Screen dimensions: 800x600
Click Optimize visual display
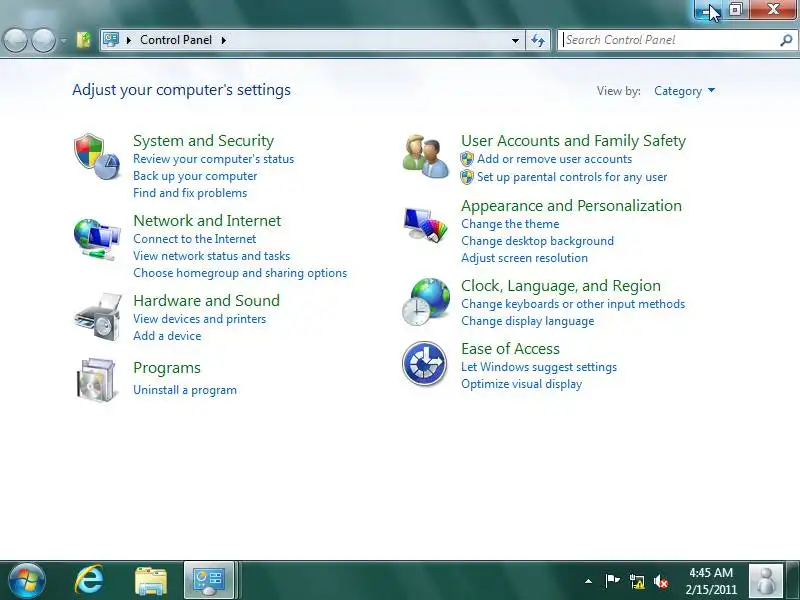521,384
